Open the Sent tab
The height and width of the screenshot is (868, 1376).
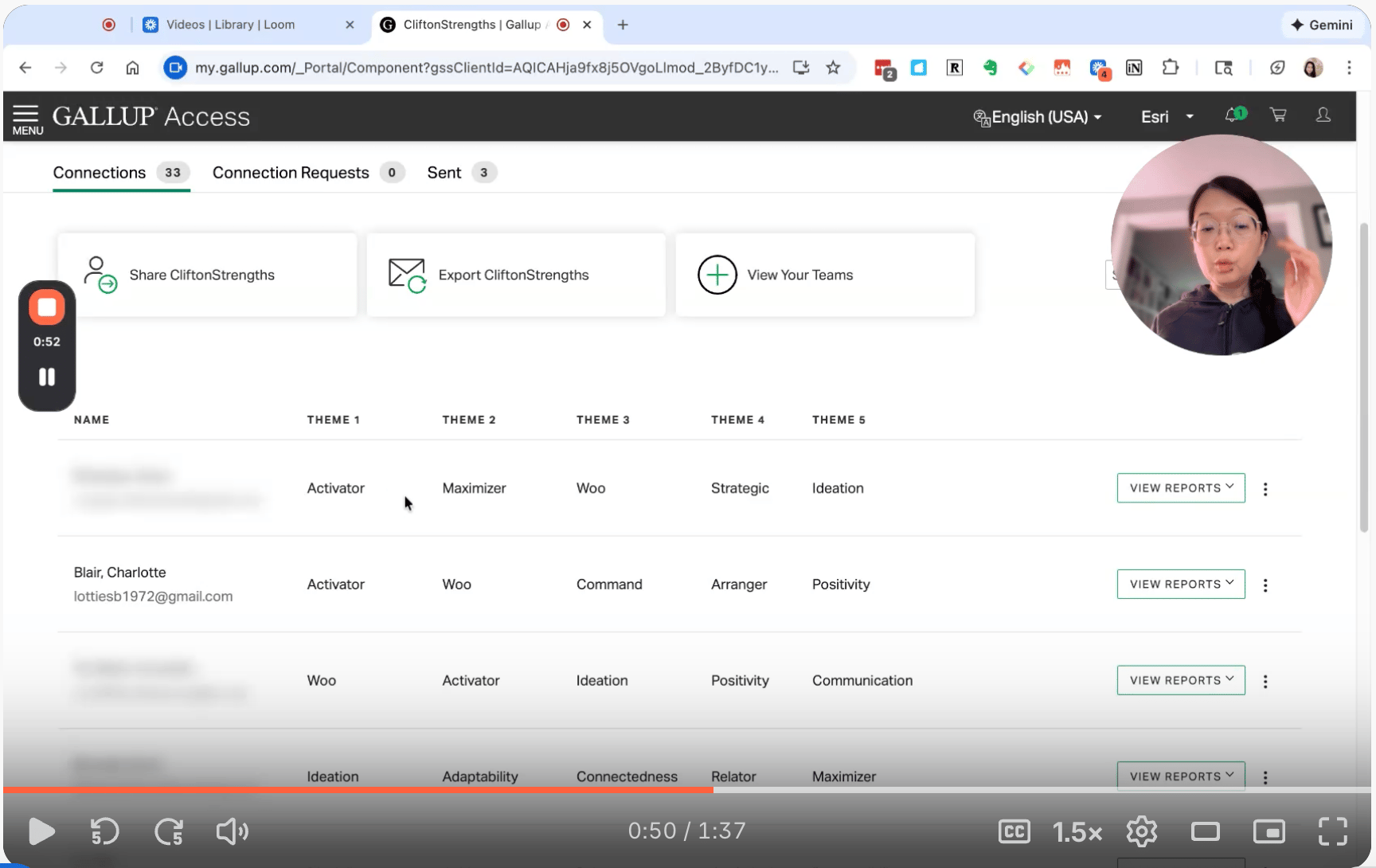444,173
